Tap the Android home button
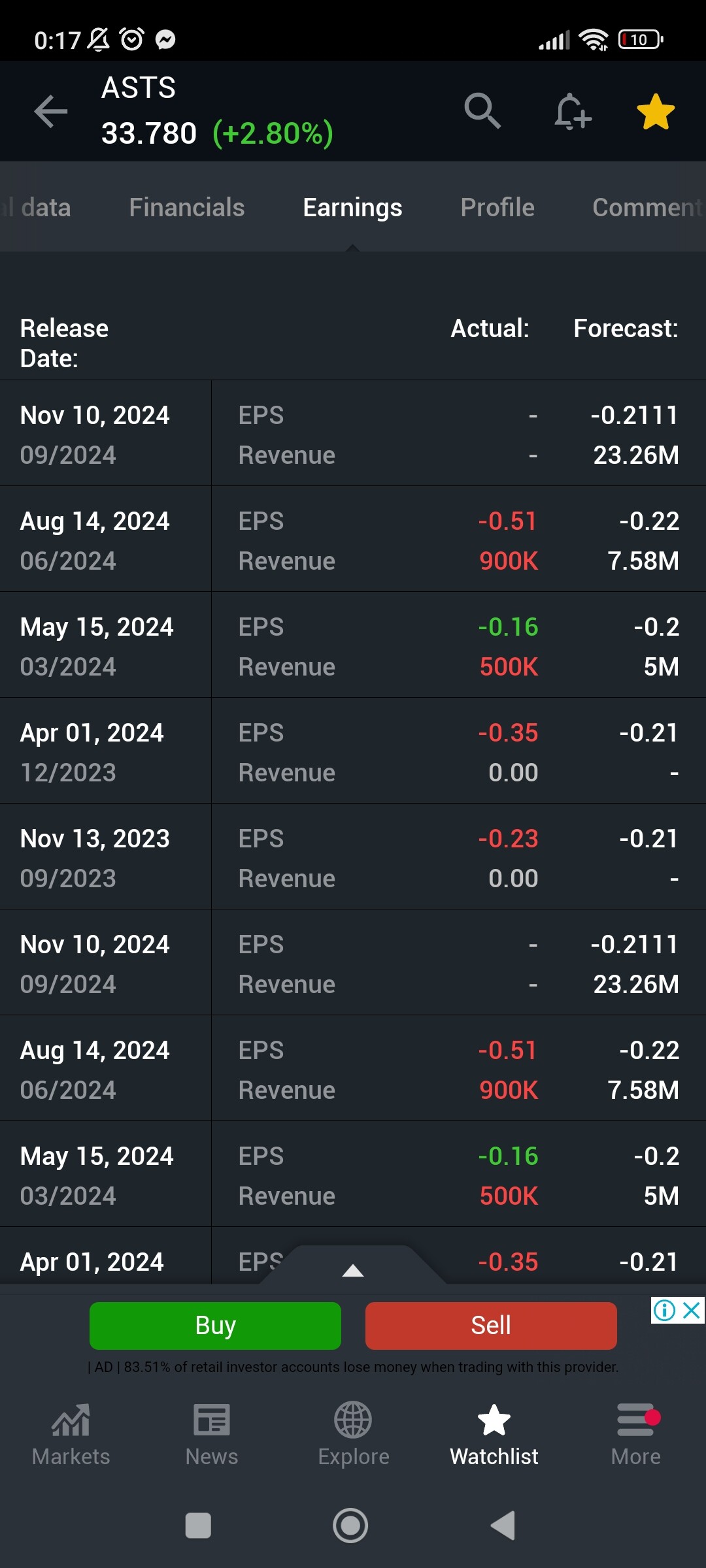706x1568 pixels. pos(350,1526)
